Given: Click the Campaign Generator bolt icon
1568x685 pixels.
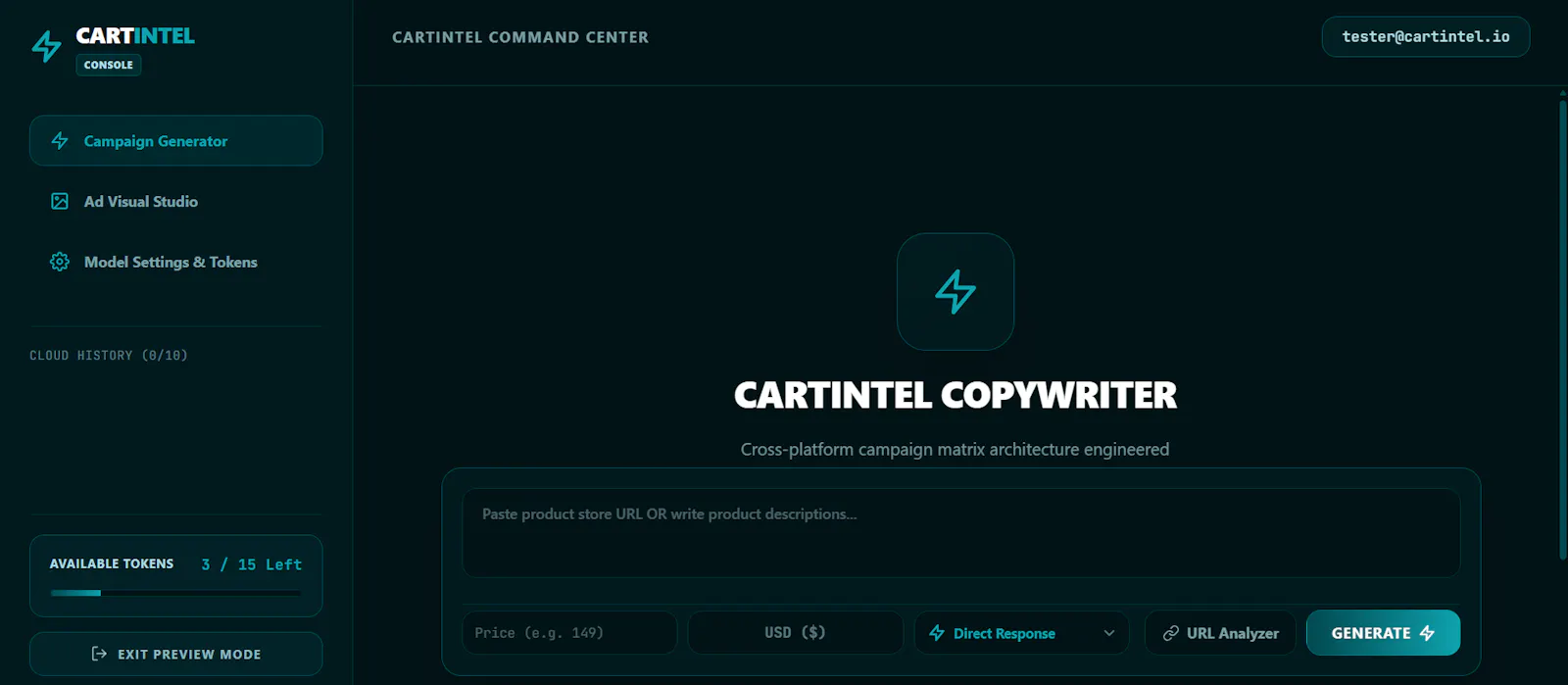Looking at the screenshot, I should coord(60,141).
